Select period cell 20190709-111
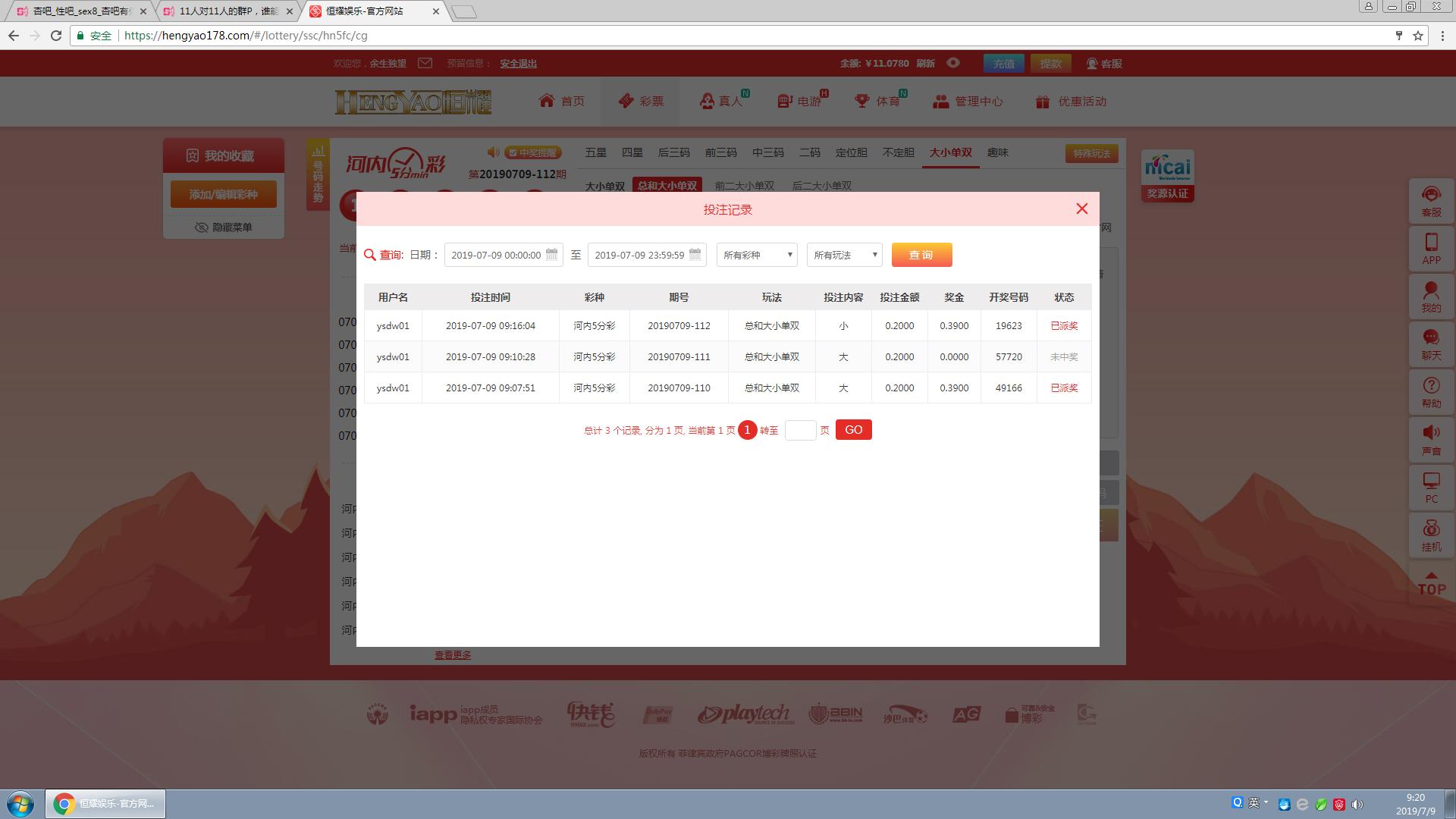 [679, 356]
